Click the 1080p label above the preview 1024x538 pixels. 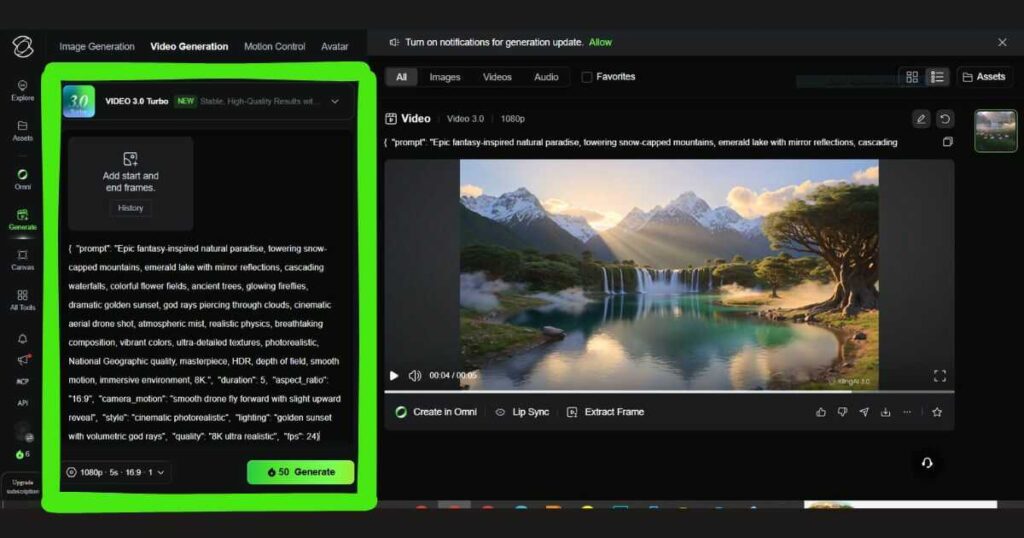coord(513,119)
